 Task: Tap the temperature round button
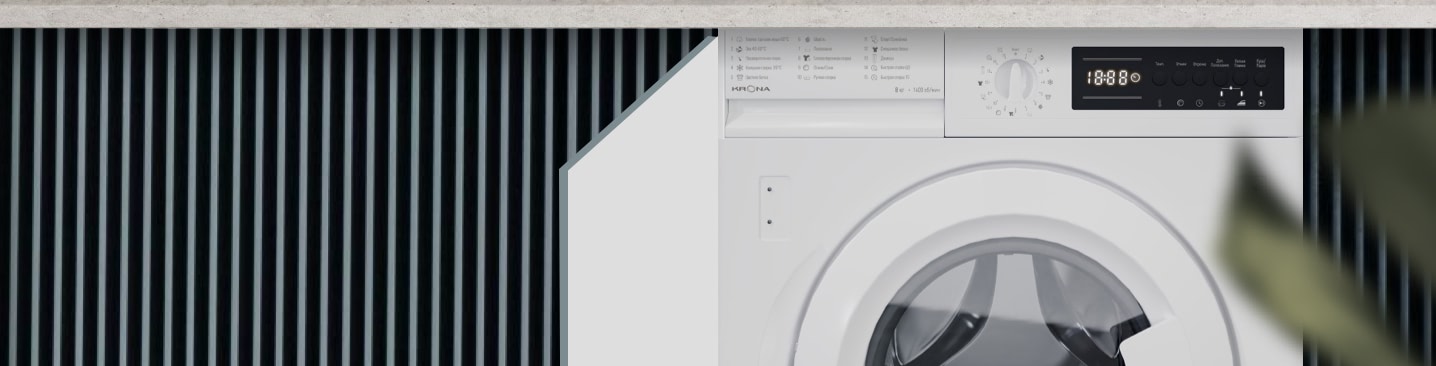[1159, 78]
